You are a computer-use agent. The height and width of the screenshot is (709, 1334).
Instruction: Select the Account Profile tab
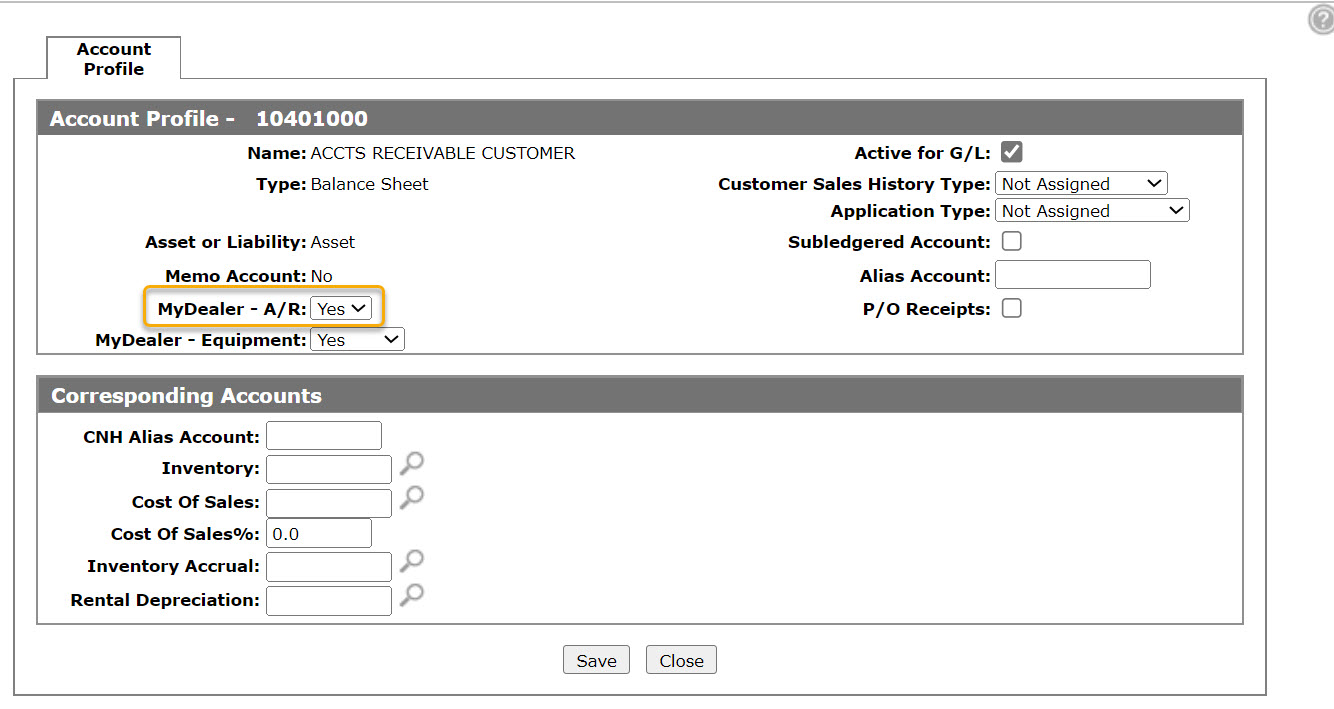(x=114, y=59)
